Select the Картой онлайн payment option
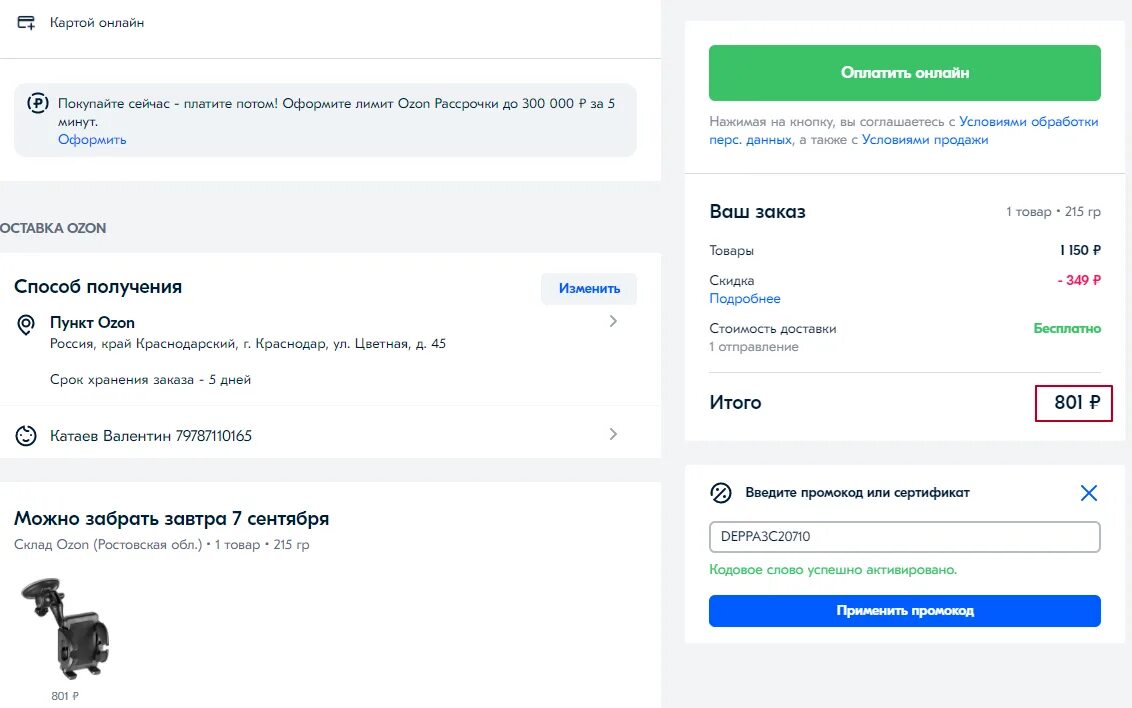This screenshot has width=1132, height=708. pyautogui.click(x=97, y=23)
